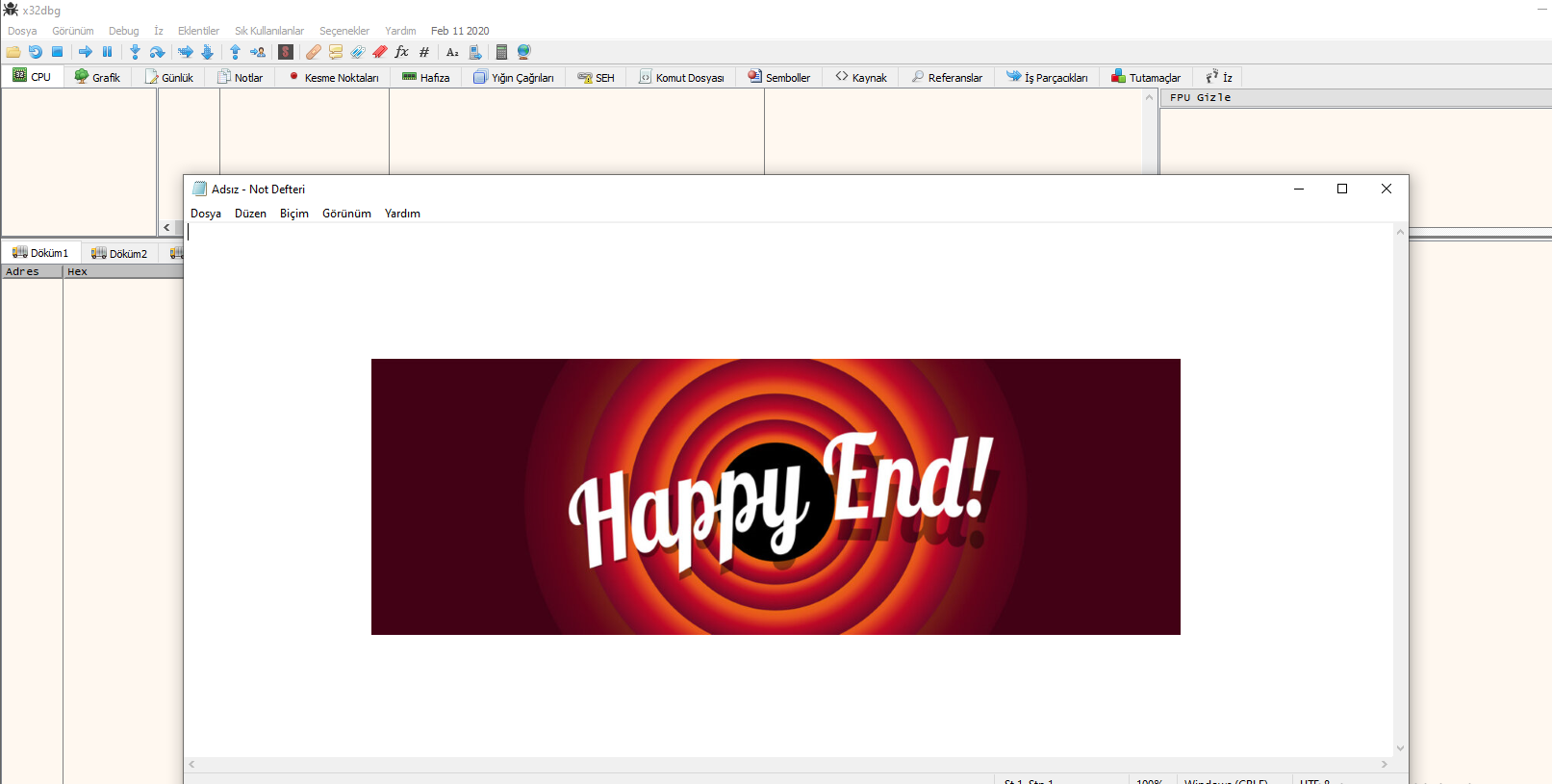Open the Labels tag icon
The image size is (1552, 784).
358,52
